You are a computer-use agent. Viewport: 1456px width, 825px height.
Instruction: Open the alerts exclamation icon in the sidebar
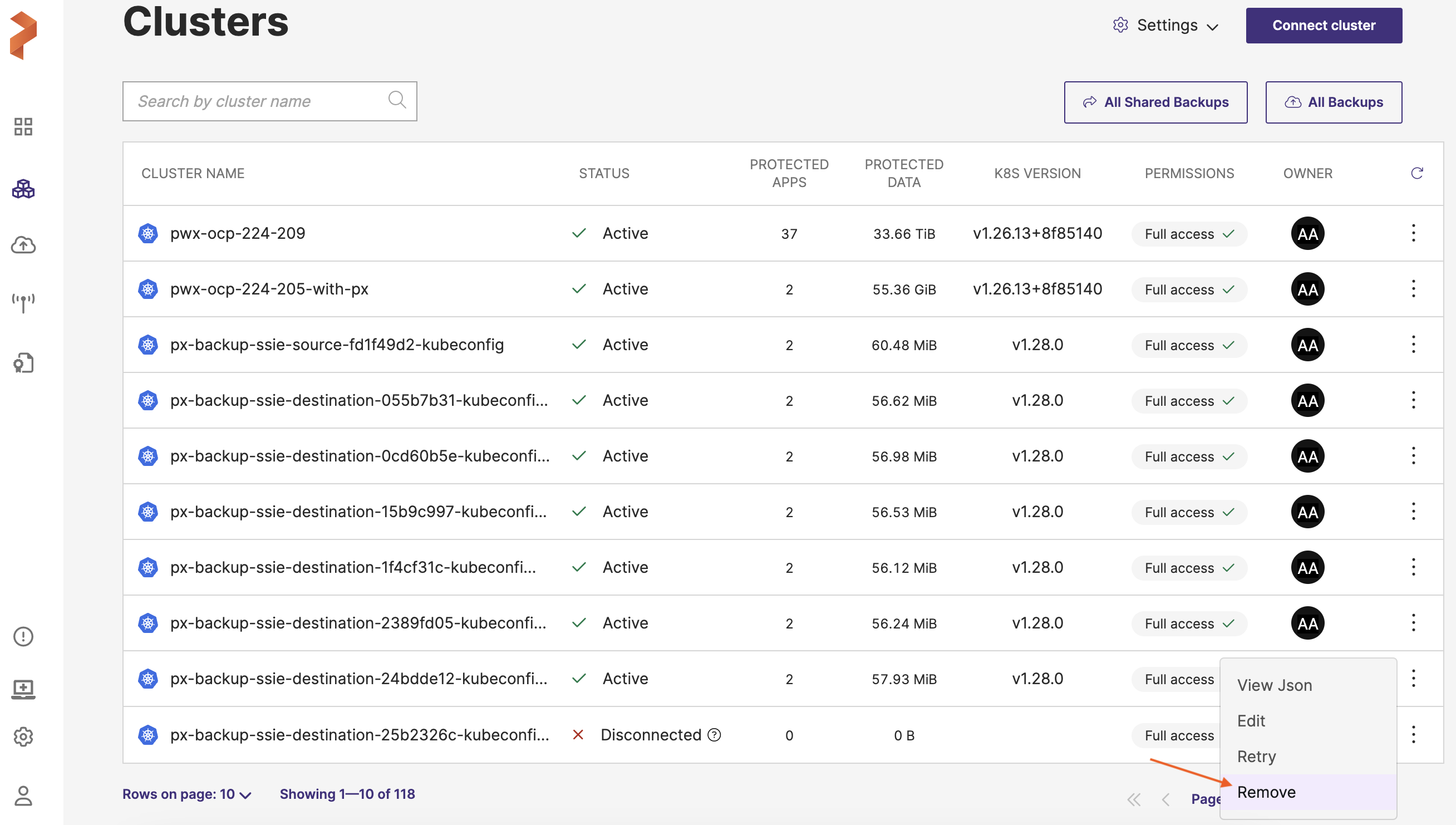[x=23, y=636]
